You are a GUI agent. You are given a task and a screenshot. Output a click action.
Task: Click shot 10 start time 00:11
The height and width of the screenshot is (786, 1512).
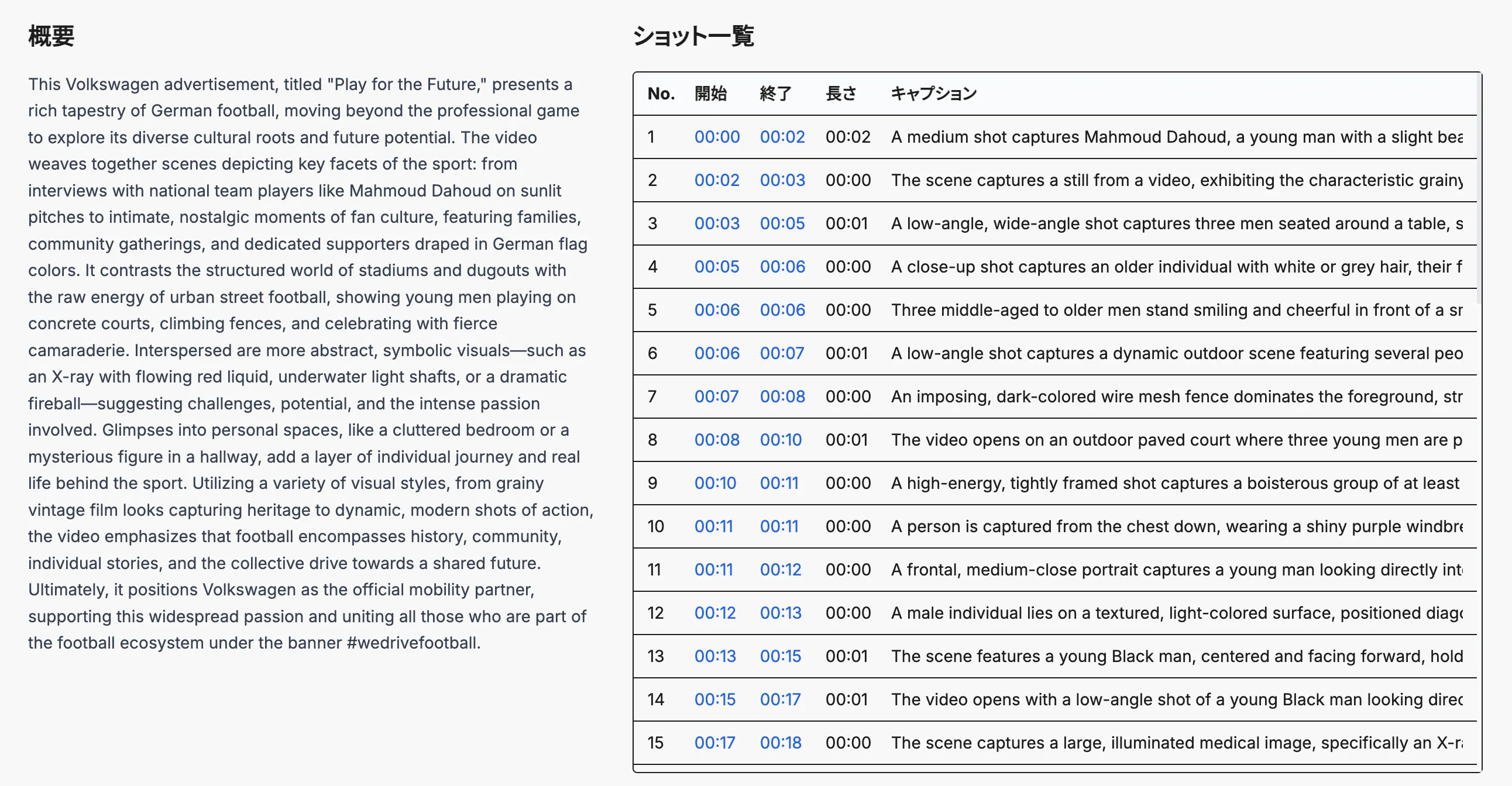[713, 526]
